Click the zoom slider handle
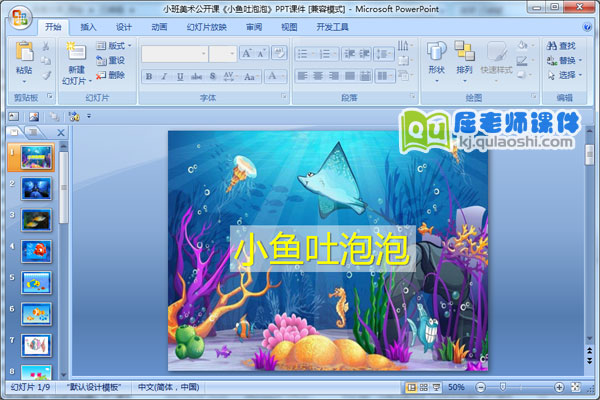Screen dimensions: 600x400 (x=503, y=387)
